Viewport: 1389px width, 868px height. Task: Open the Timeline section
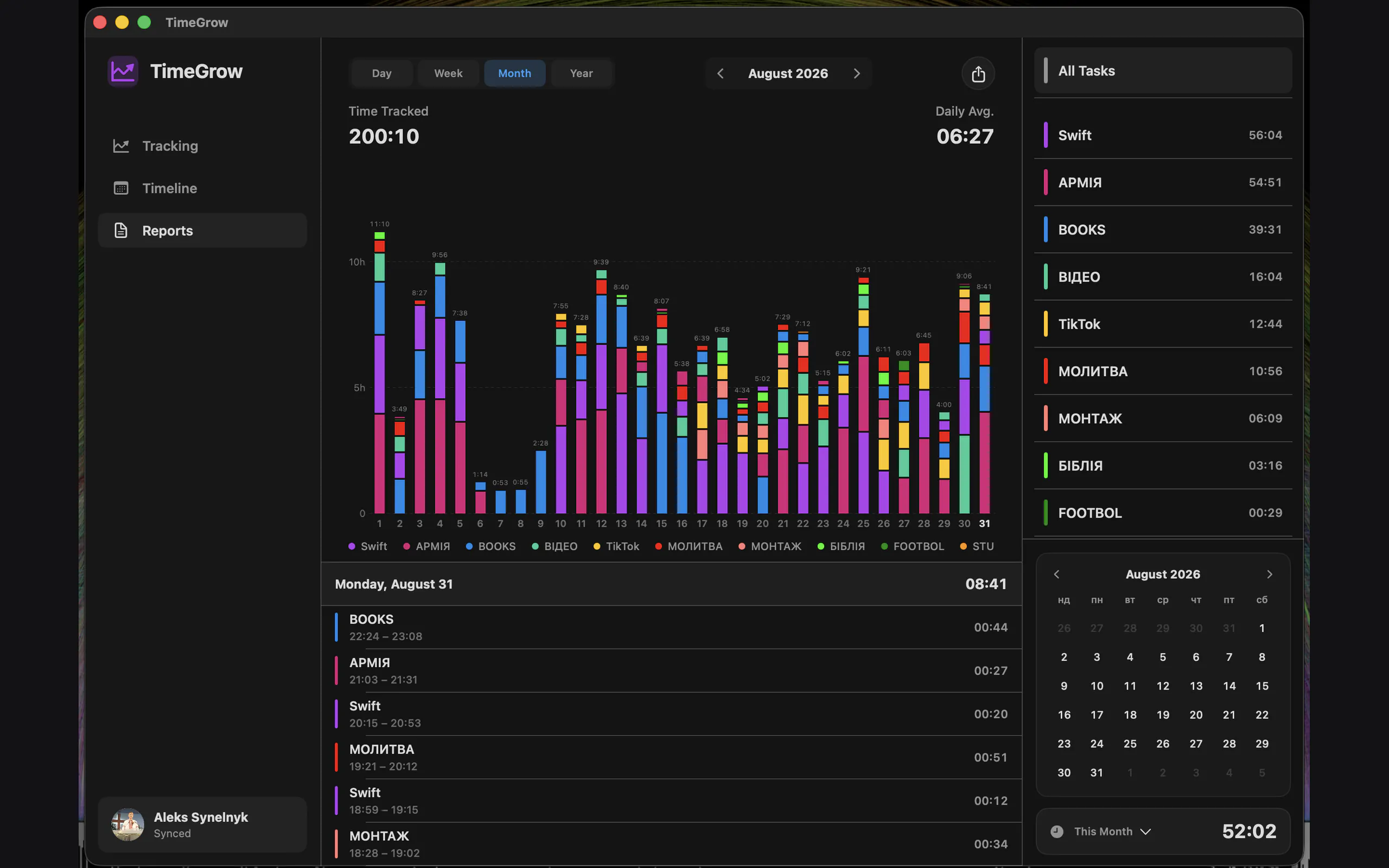[202, 188]
